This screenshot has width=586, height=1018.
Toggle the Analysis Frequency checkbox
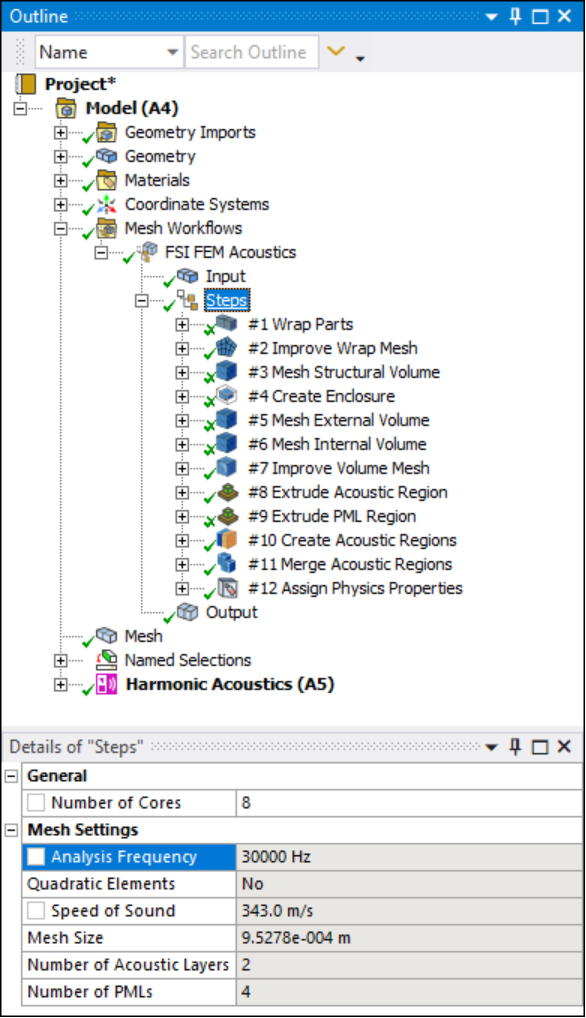[x=36, y=856]
